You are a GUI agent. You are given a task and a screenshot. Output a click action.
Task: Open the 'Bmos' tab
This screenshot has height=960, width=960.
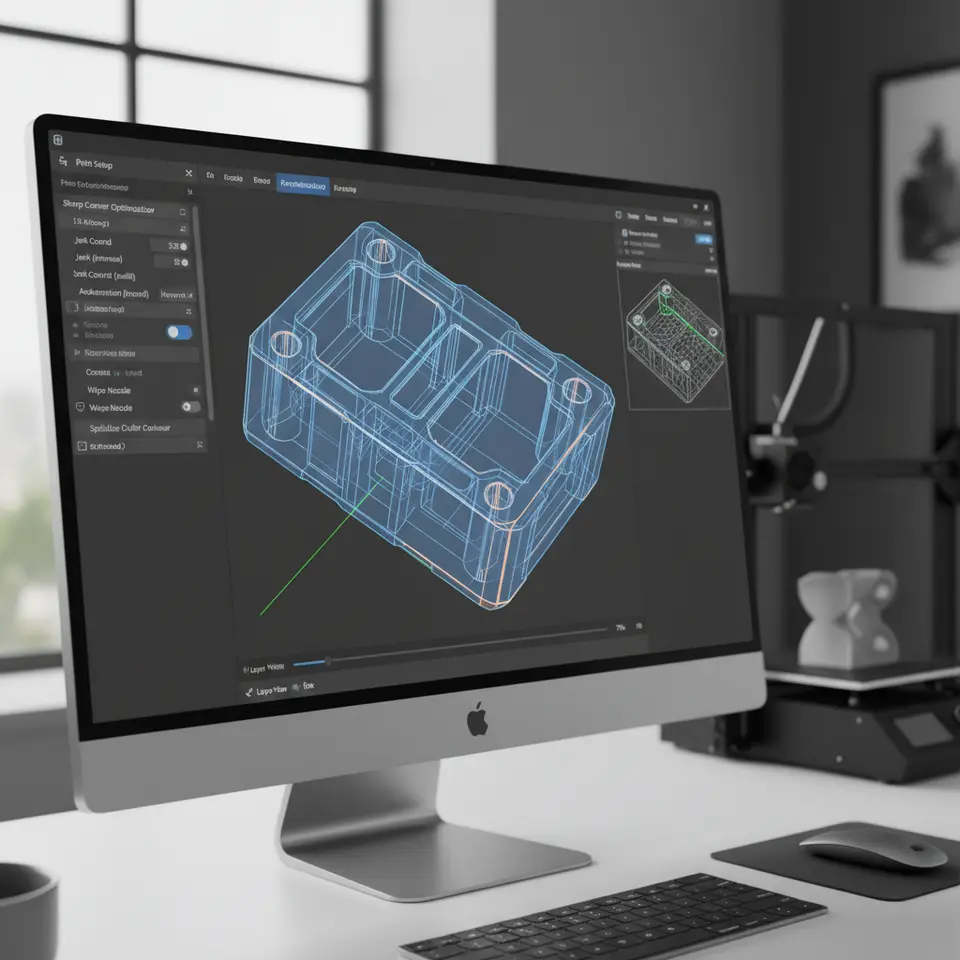coord(261,181)
